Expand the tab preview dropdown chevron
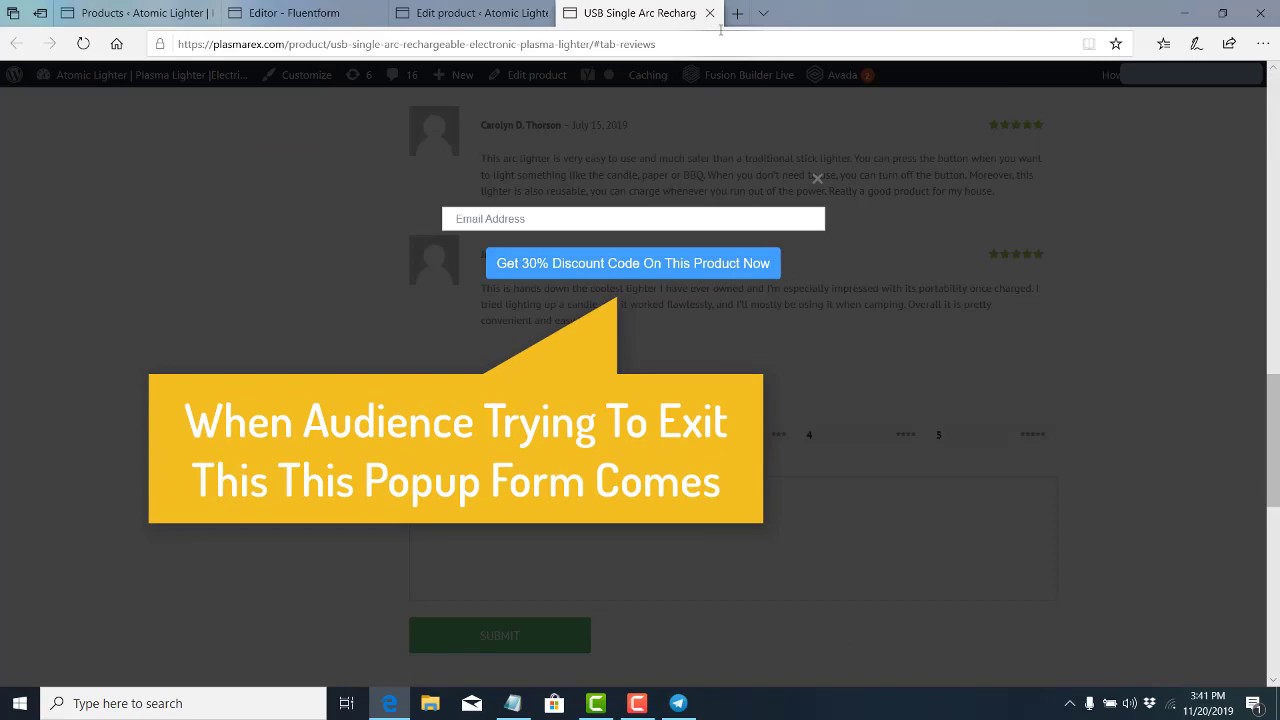The width and height of the screenshot is (1280, 720). pos(763,13)
